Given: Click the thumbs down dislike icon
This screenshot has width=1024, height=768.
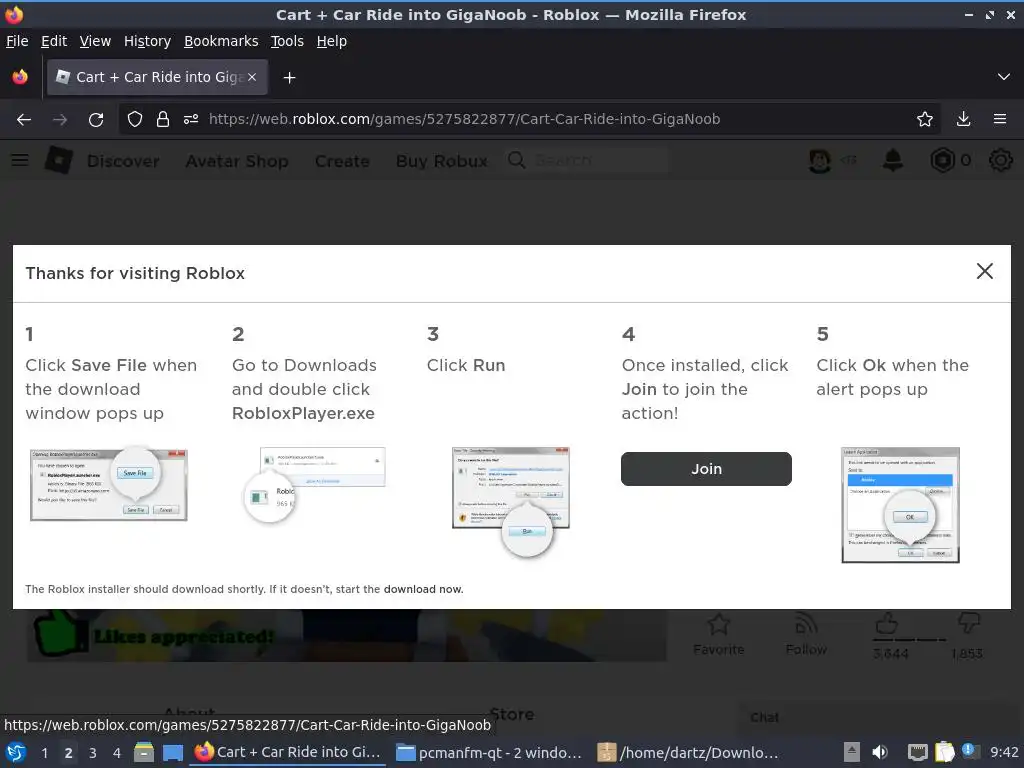Looking at the screenshot, I should (x=968, y=624).
